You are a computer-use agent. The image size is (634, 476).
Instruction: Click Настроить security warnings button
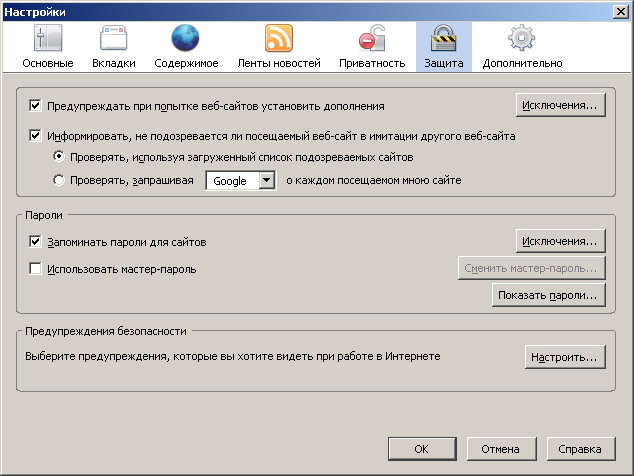565,357
